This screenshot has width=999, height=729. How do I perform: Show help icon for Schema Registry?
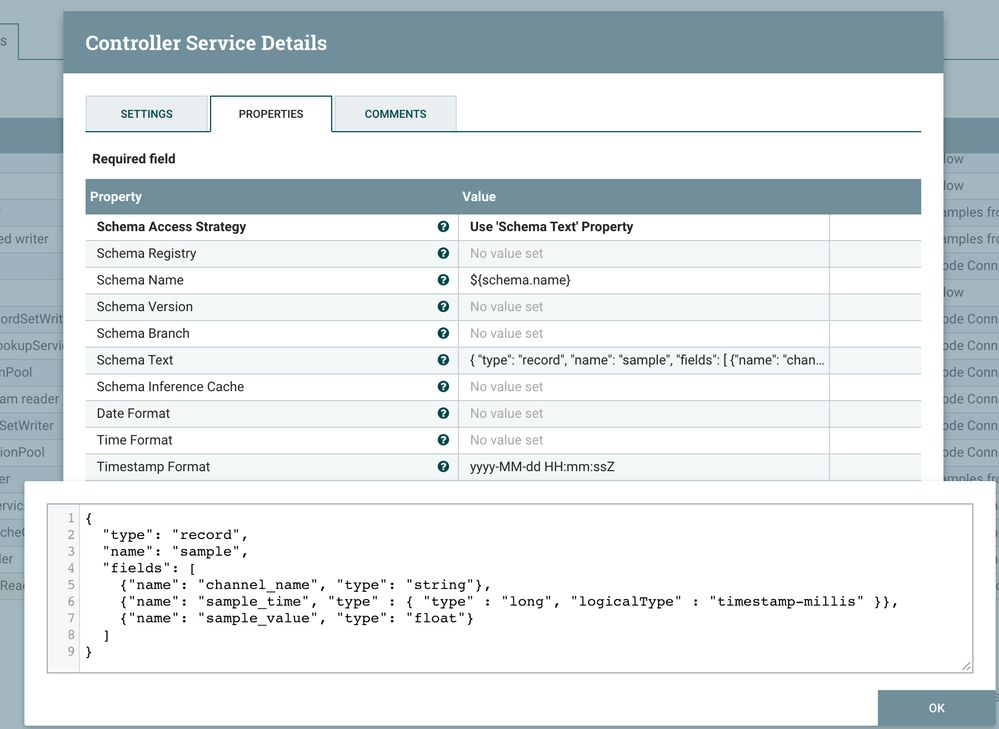[443, 254]
